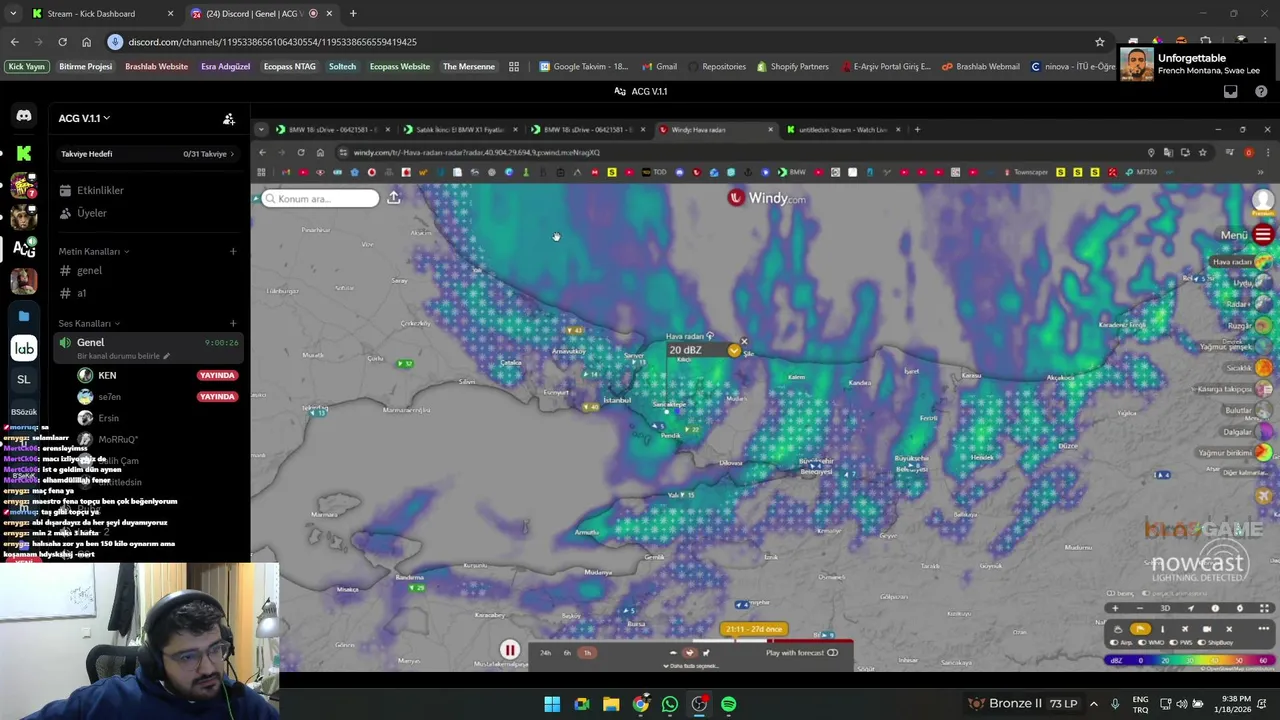1280x720 pixels.
Task: Select the 6h radar time range
Action: tap(567, 653)
